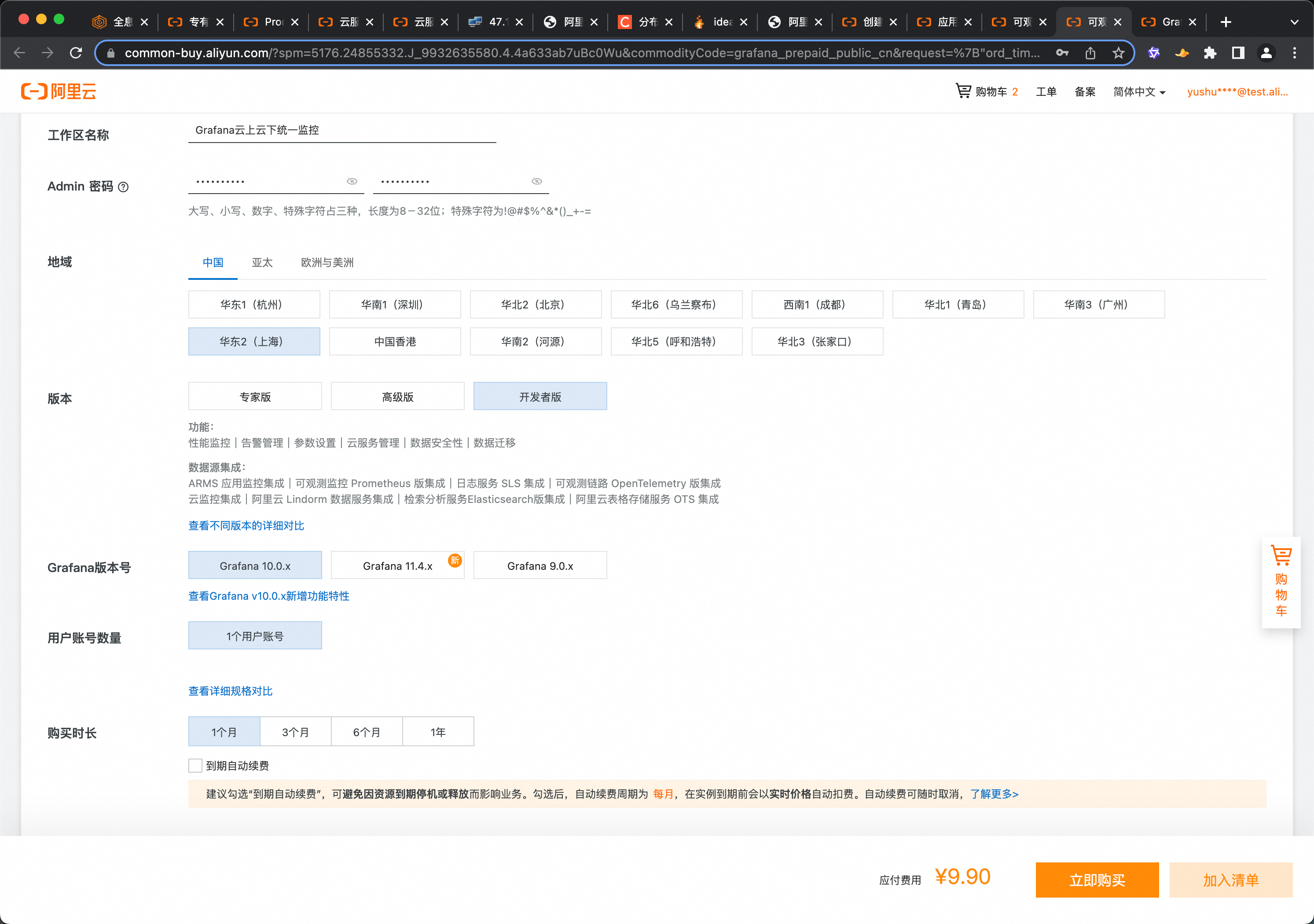Click the 工作区名称 input field

pos(342,130)
